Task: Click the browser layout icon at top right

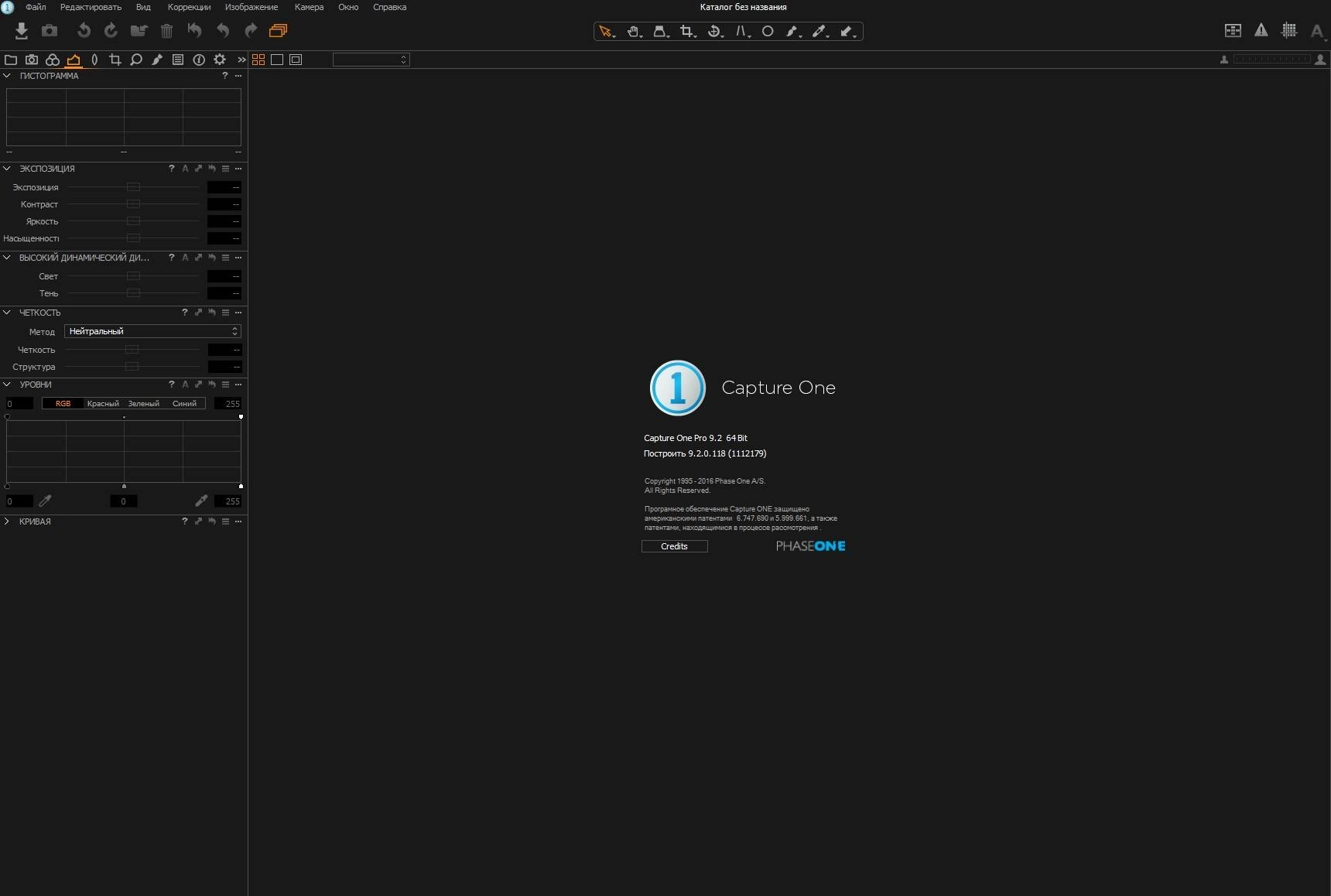Action: 1233,30
